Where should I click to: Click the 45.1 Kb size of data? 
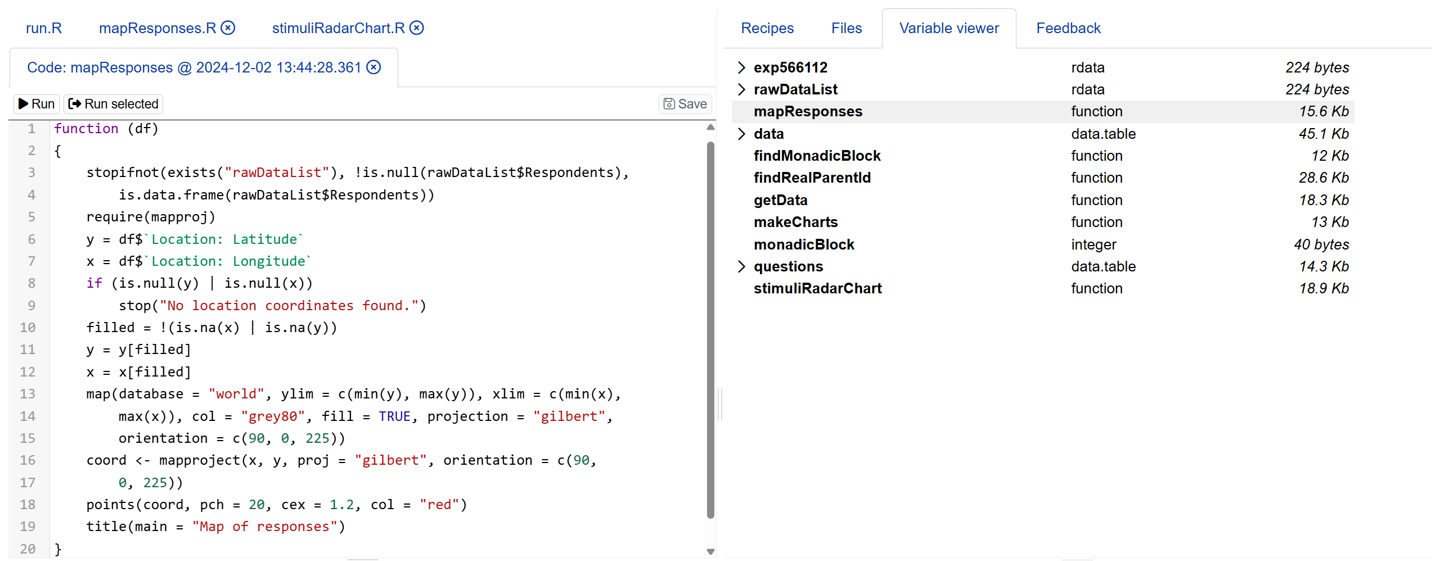tap(1323, 134)
